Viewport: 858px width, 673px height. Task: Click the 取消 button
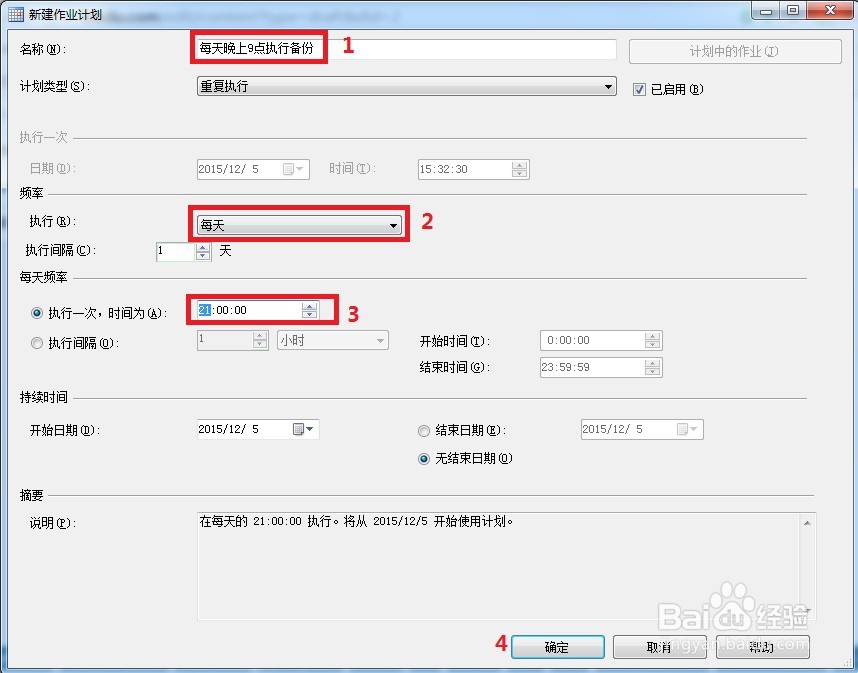click(660, 646)
